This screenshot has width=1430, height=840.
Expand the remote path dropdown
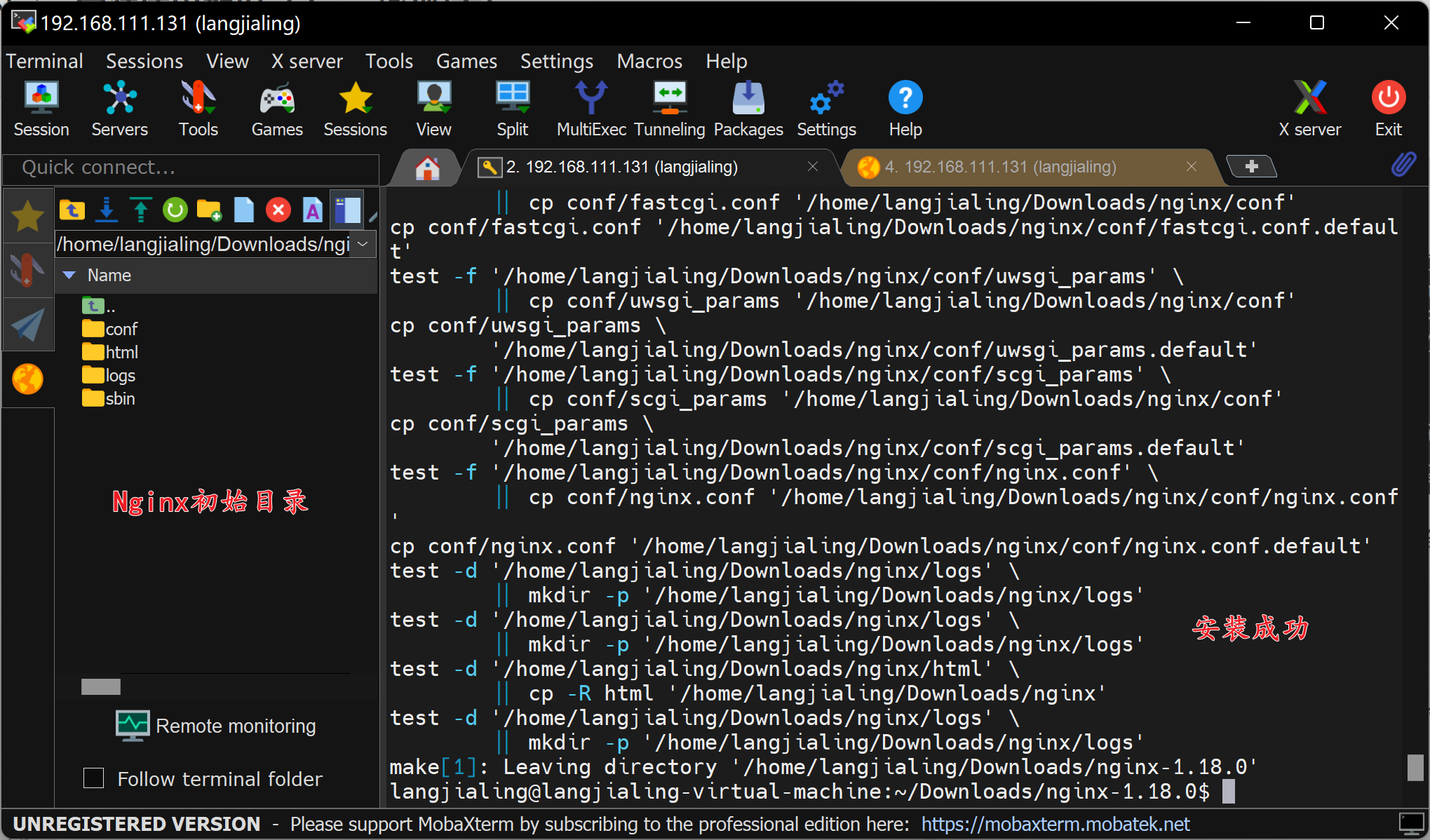pos(363,244)
